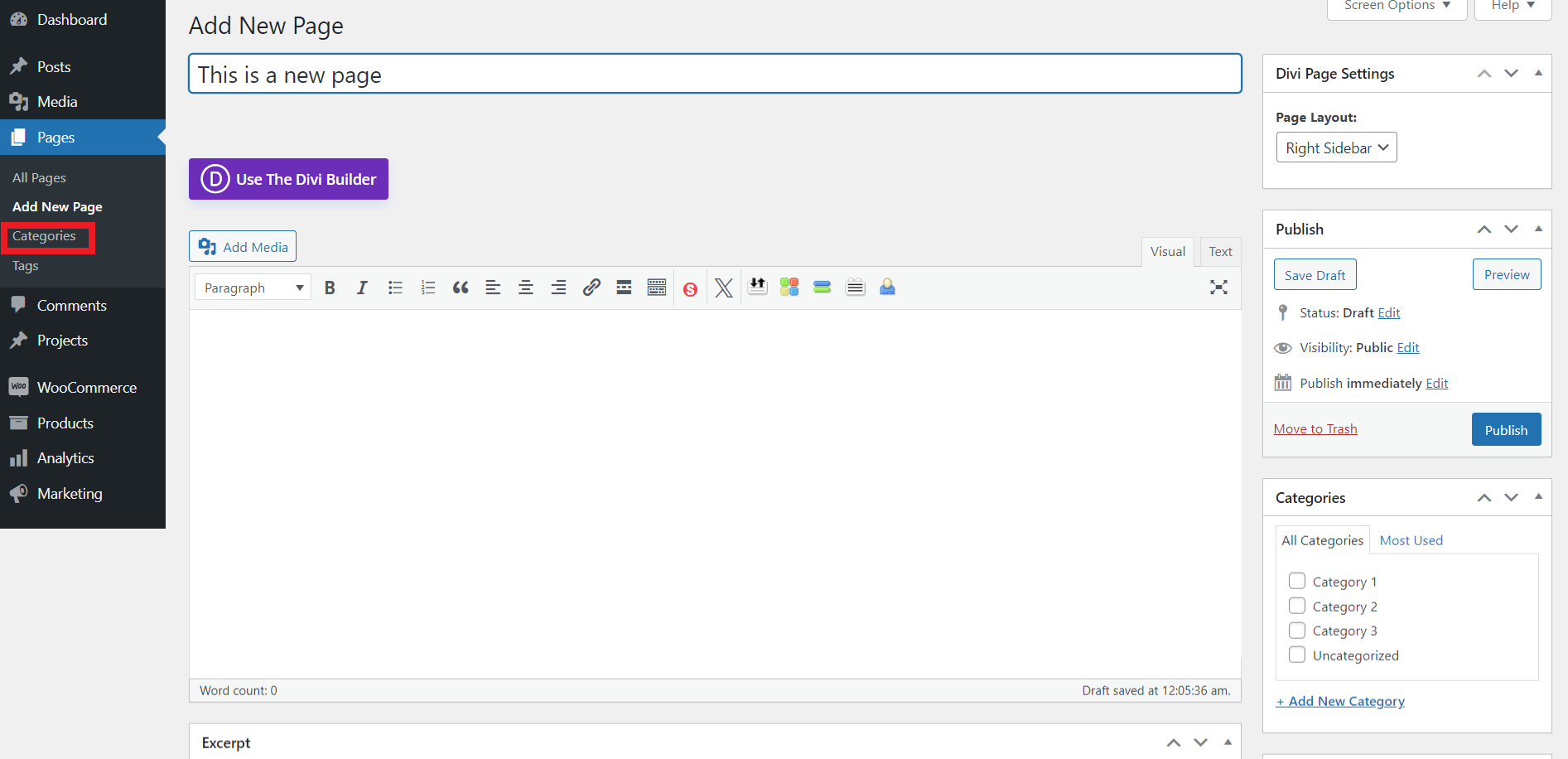Edit the Public visibility setting

1408,347
